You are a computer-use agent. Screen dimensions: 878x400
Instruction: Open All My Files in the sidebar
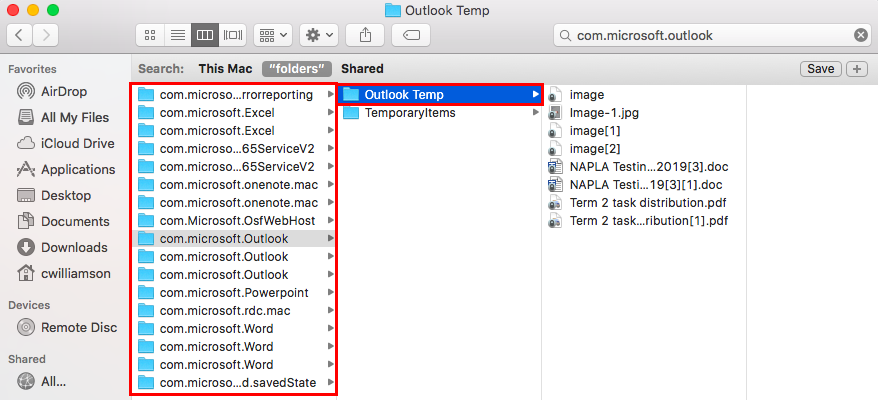tap(63, 118)
